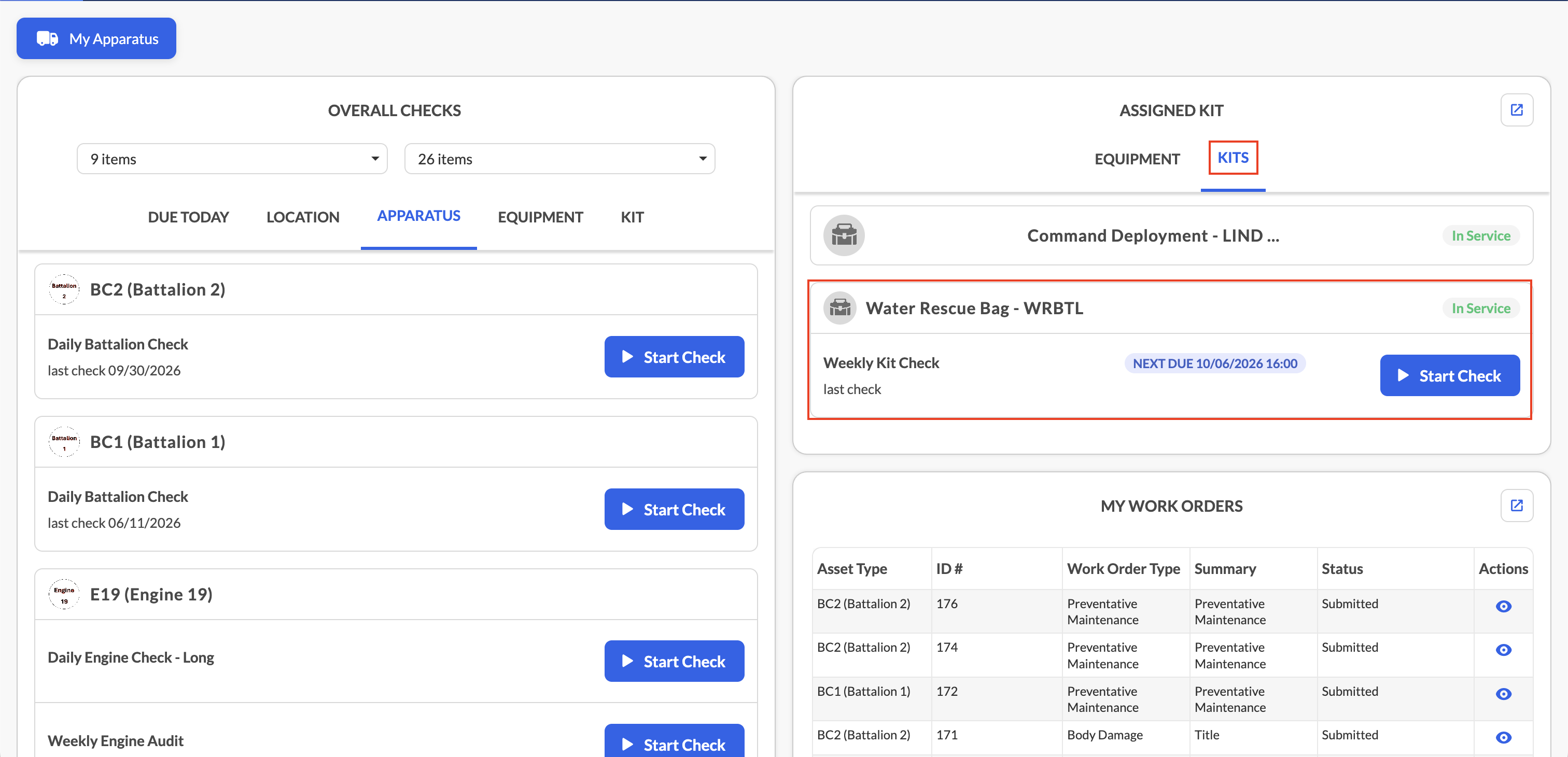Click the NEXT DUE 10/06/2026 16:00 badge
The height and width of the screenshot is (757, 1568).
tap(1214, 363)
